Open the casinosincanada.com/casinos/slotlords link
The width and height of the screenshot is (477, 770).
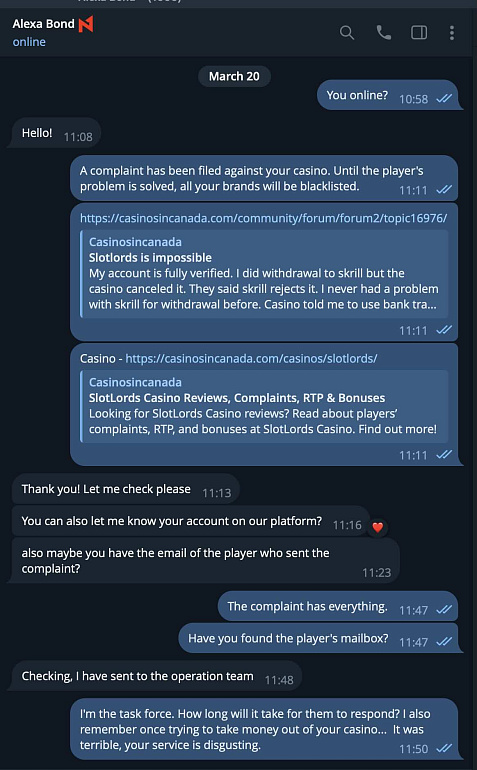(x=251, y=358)
